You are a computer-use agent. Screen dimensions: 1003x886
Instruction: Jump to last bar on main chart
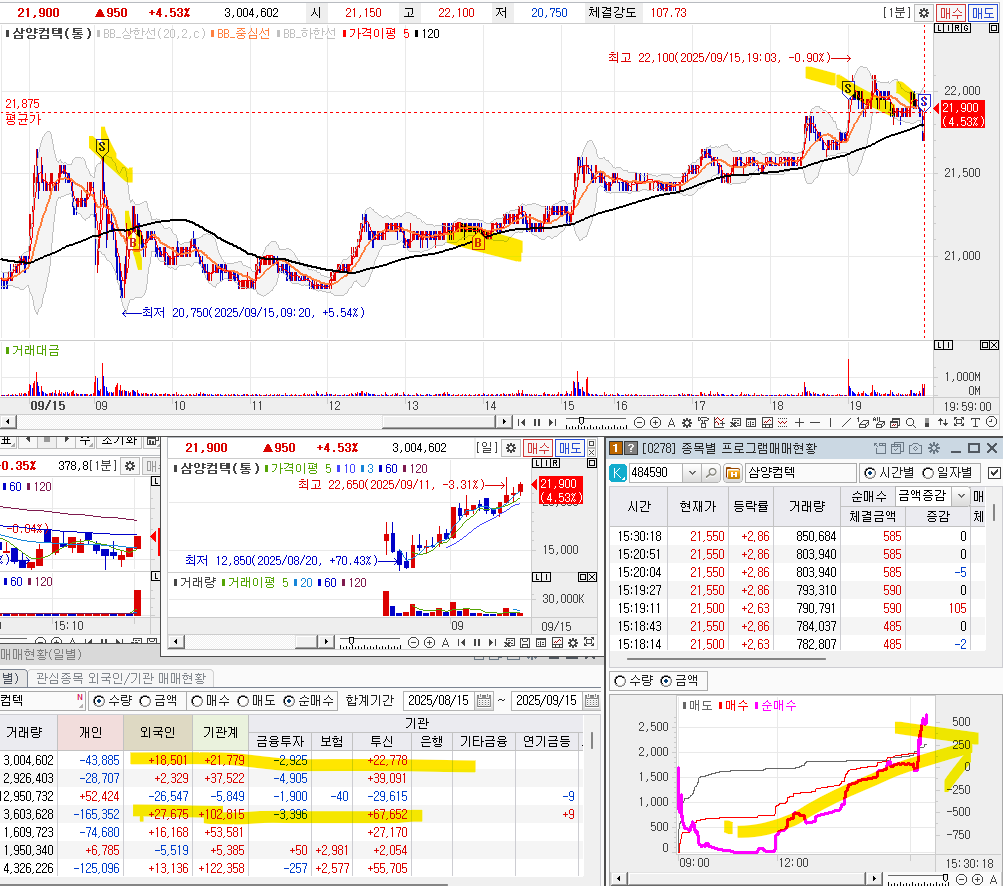tap(552, 422)
